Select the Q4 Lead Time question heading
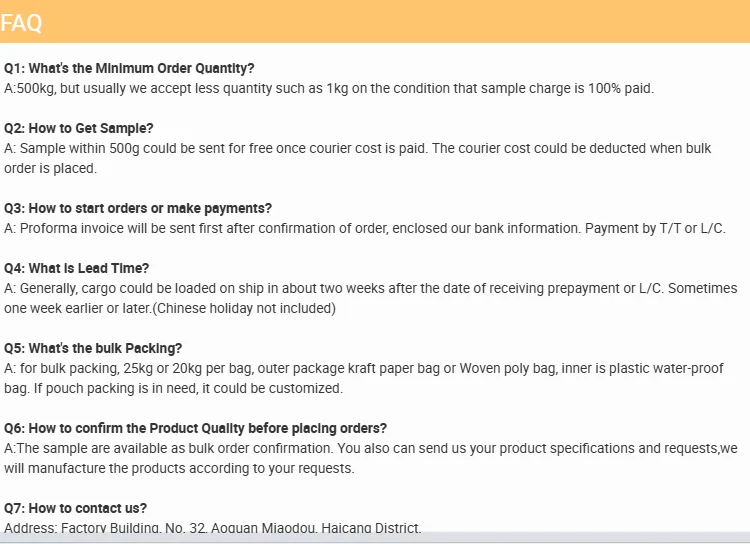Viewport: 750px width, 544px height. (77, 268)
